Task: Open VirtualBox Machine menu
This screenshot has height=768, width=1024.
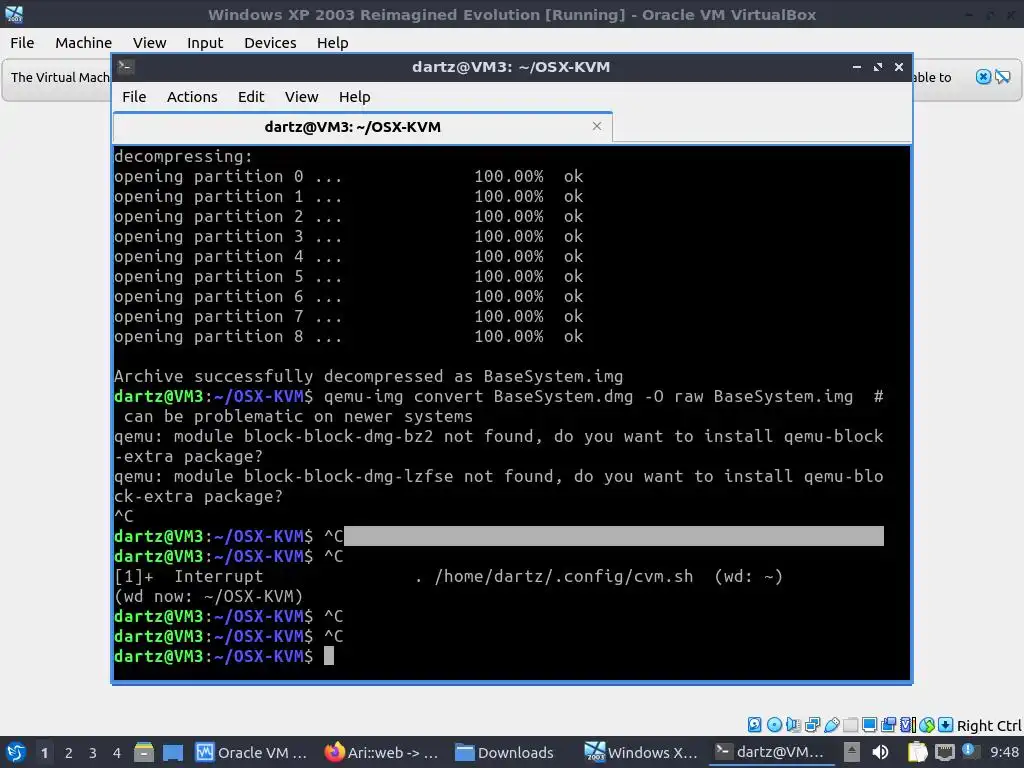Action: 84,42
